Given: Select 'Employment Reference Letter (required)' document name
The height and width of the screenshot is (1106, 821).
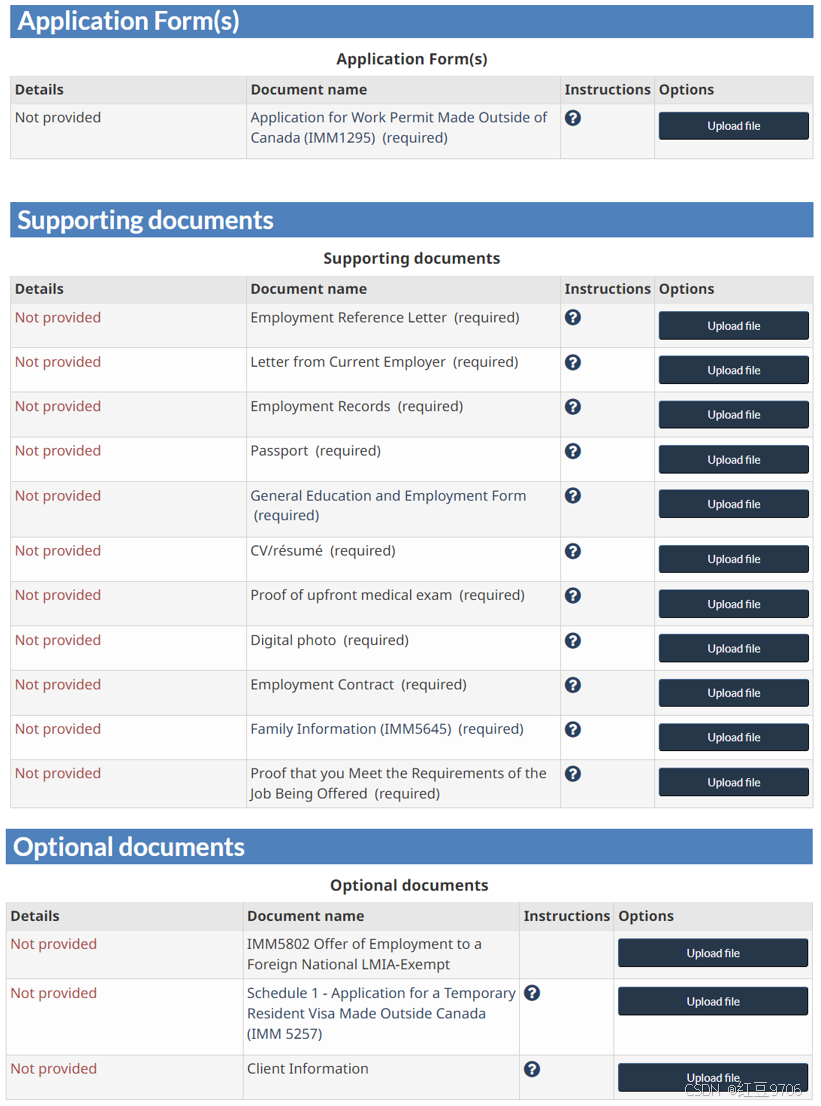Looking at the screenshot, I should 385,318.
